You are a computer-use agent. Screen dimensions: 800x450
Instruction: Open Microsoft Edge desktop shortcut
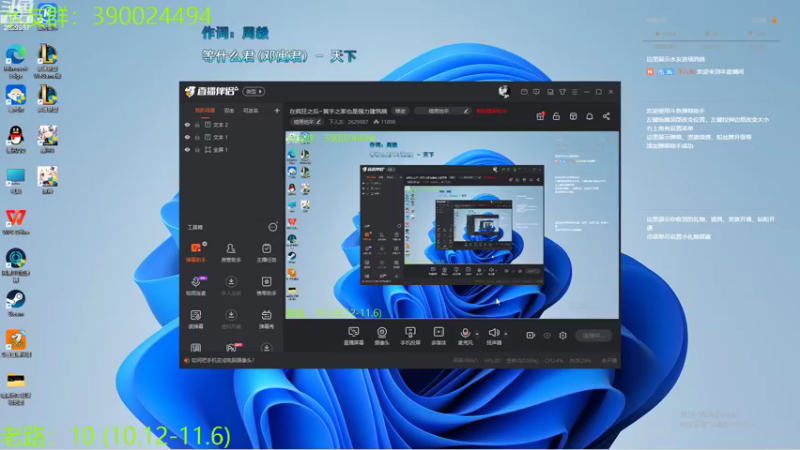16,61
